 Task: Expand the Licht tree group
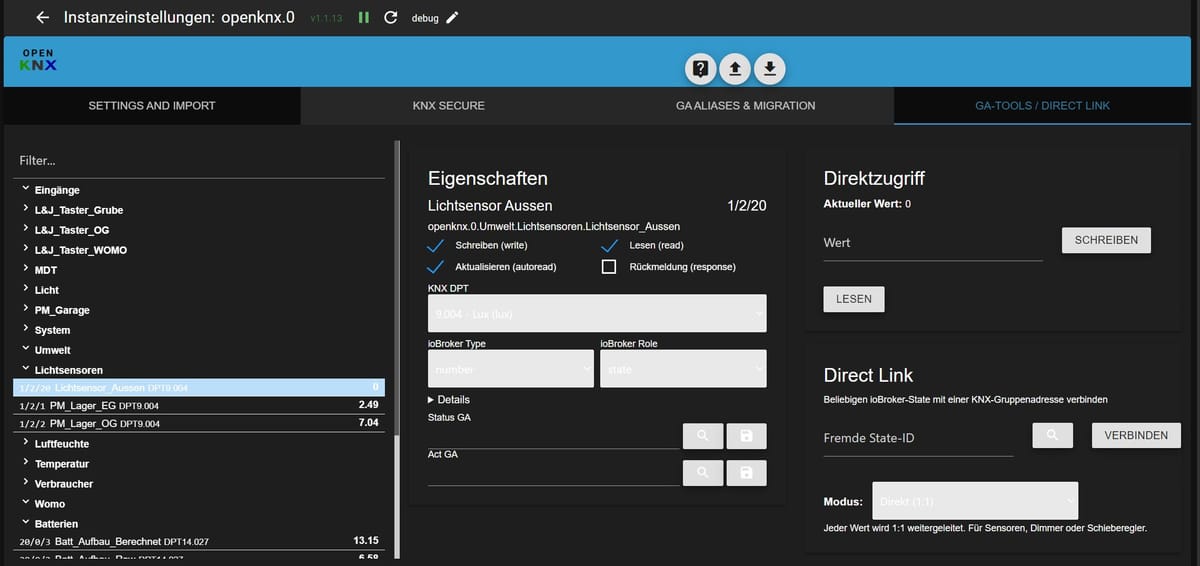pyautogui.click(x=26, y=290)
